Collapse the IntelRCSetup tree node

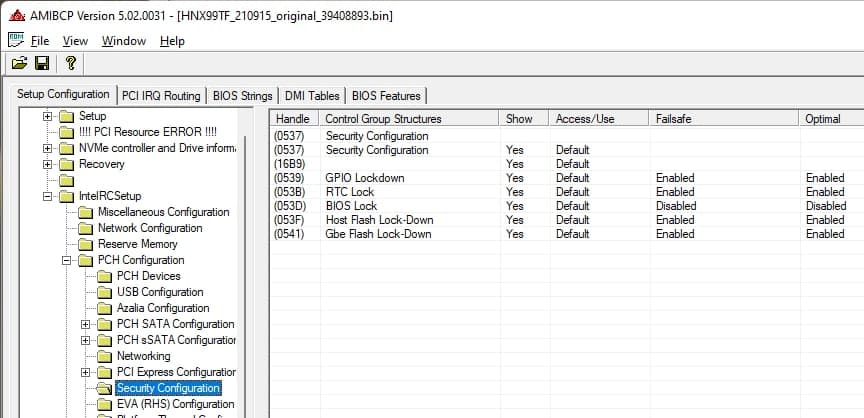[x=48, y=196]
